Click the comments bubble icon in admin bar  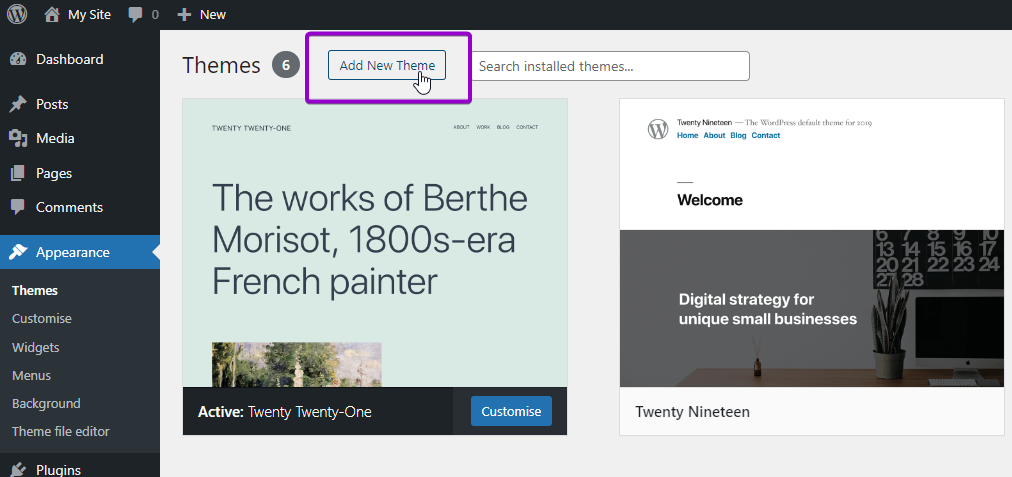(135, 15)
